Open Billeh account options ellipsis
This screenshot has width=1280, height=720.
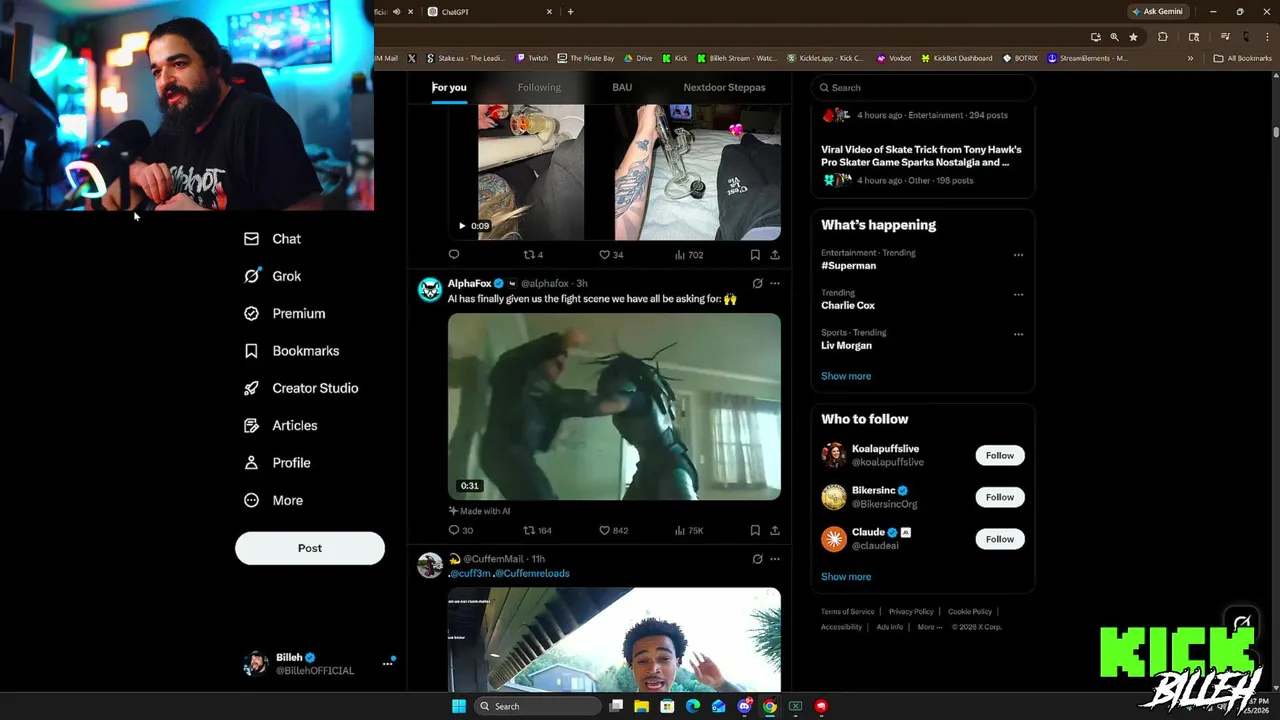(x=388, y=663)
